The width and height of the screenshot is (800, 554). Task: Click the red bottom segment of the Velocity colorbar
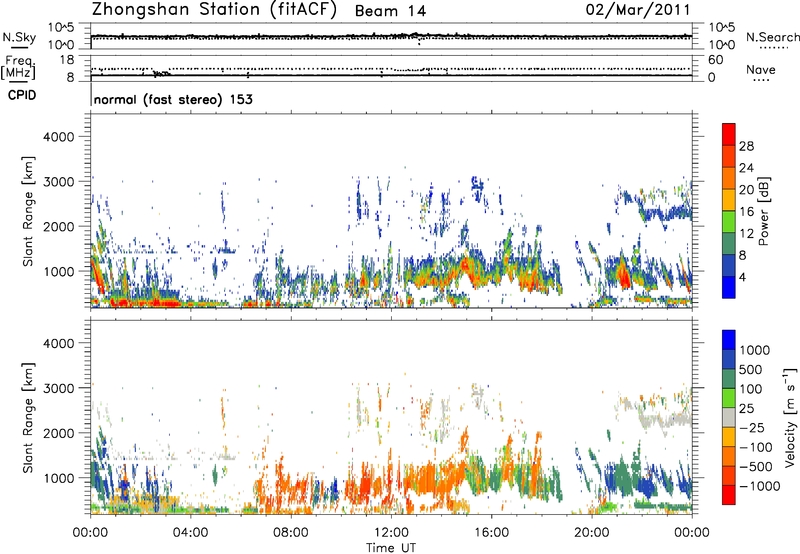[x=729, y=495]
